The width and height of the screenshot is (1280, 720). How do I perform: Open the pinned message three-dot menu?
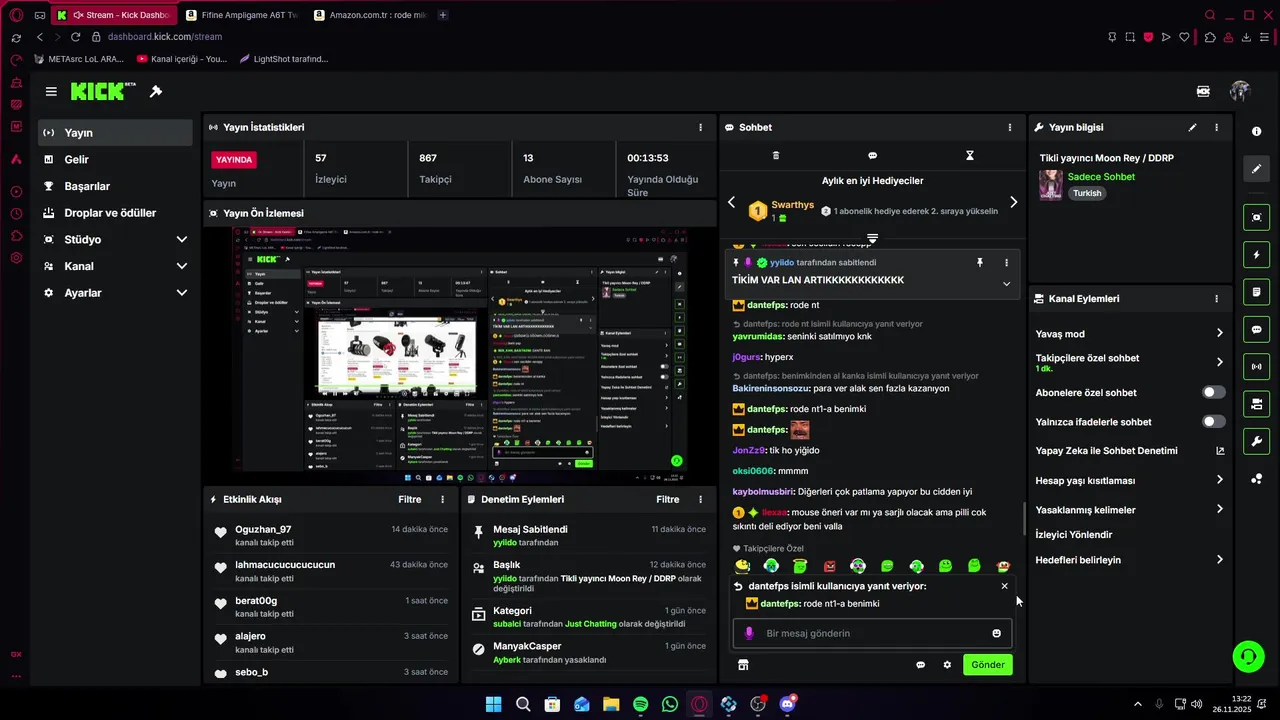click(1006, 262)
